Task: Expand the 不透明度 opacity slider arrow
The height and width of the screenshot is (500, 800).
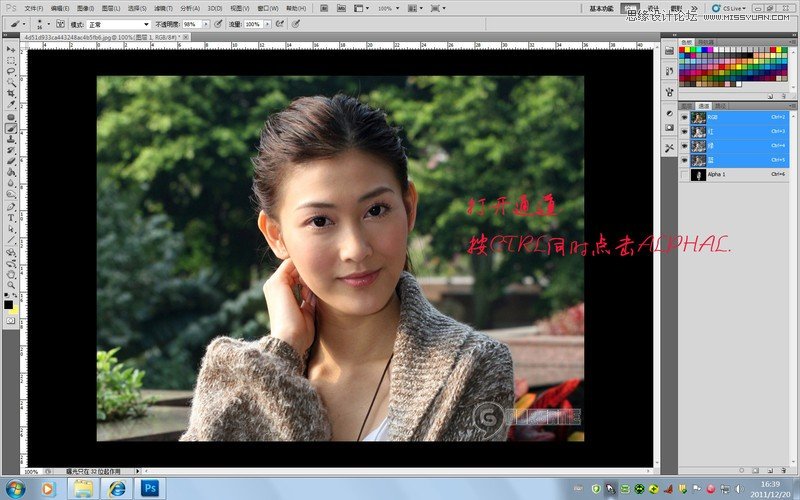Action: pyautogui.click(x=206, y=23)
